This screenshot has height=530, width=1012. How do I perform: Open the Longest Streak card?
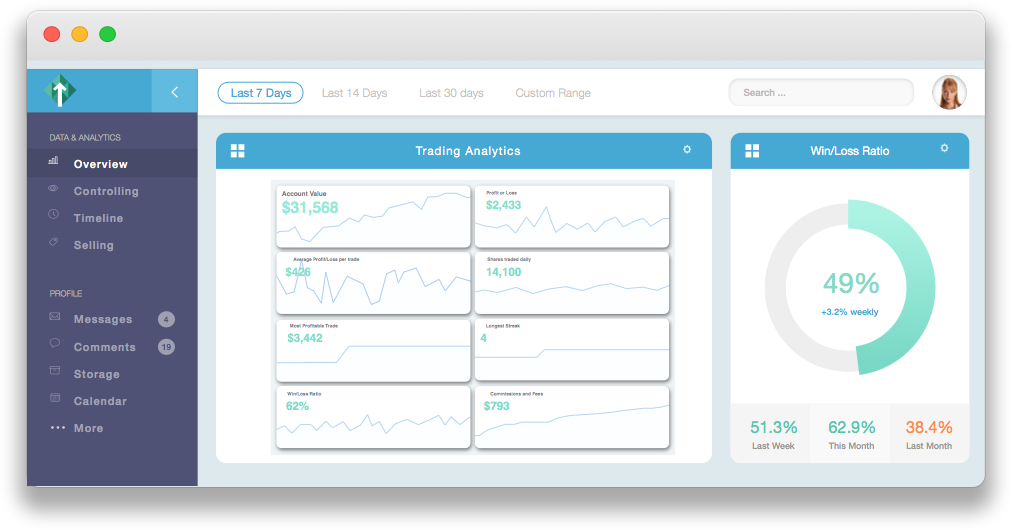(x=572, y=351)
